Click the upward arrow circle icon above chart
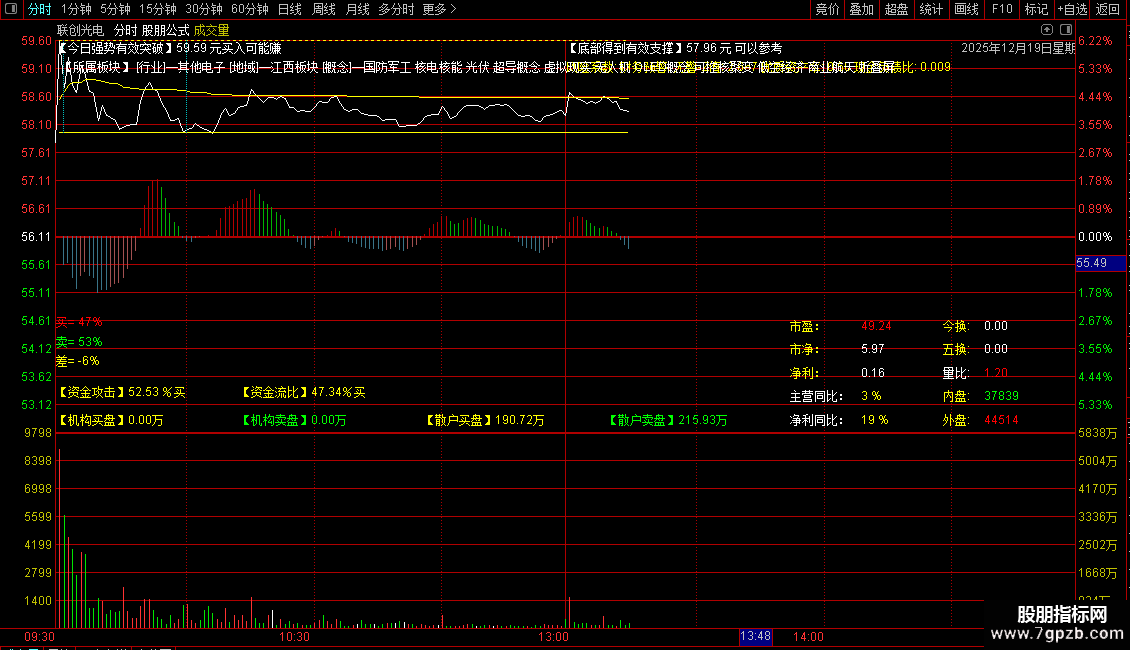The height and width of the screenshot is (650, 1130). coord(1047,30)
